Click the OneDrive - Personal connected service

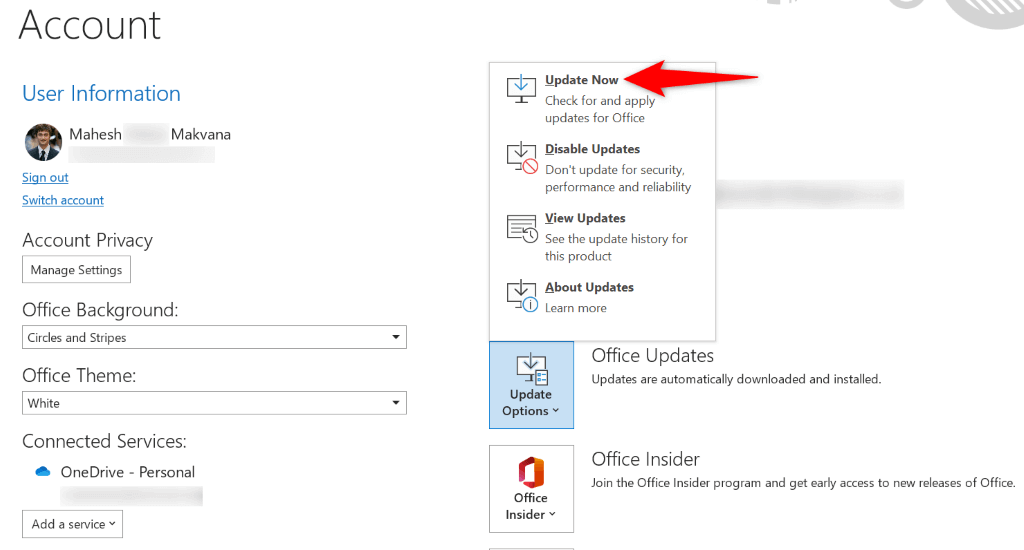(x=127, y=472)
